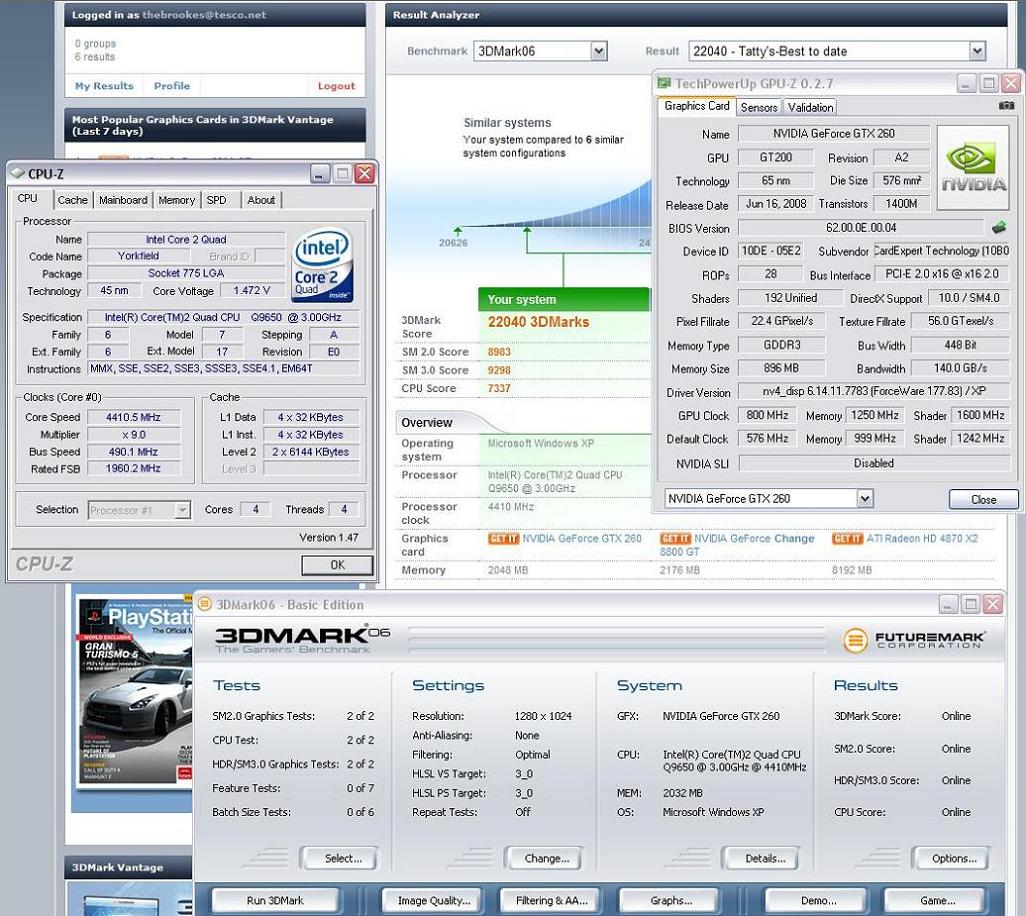Switch to the Mainboard tab in CPU-Z
The height and width of the screenshot is (916, 1026).
(x=123, y=200)
